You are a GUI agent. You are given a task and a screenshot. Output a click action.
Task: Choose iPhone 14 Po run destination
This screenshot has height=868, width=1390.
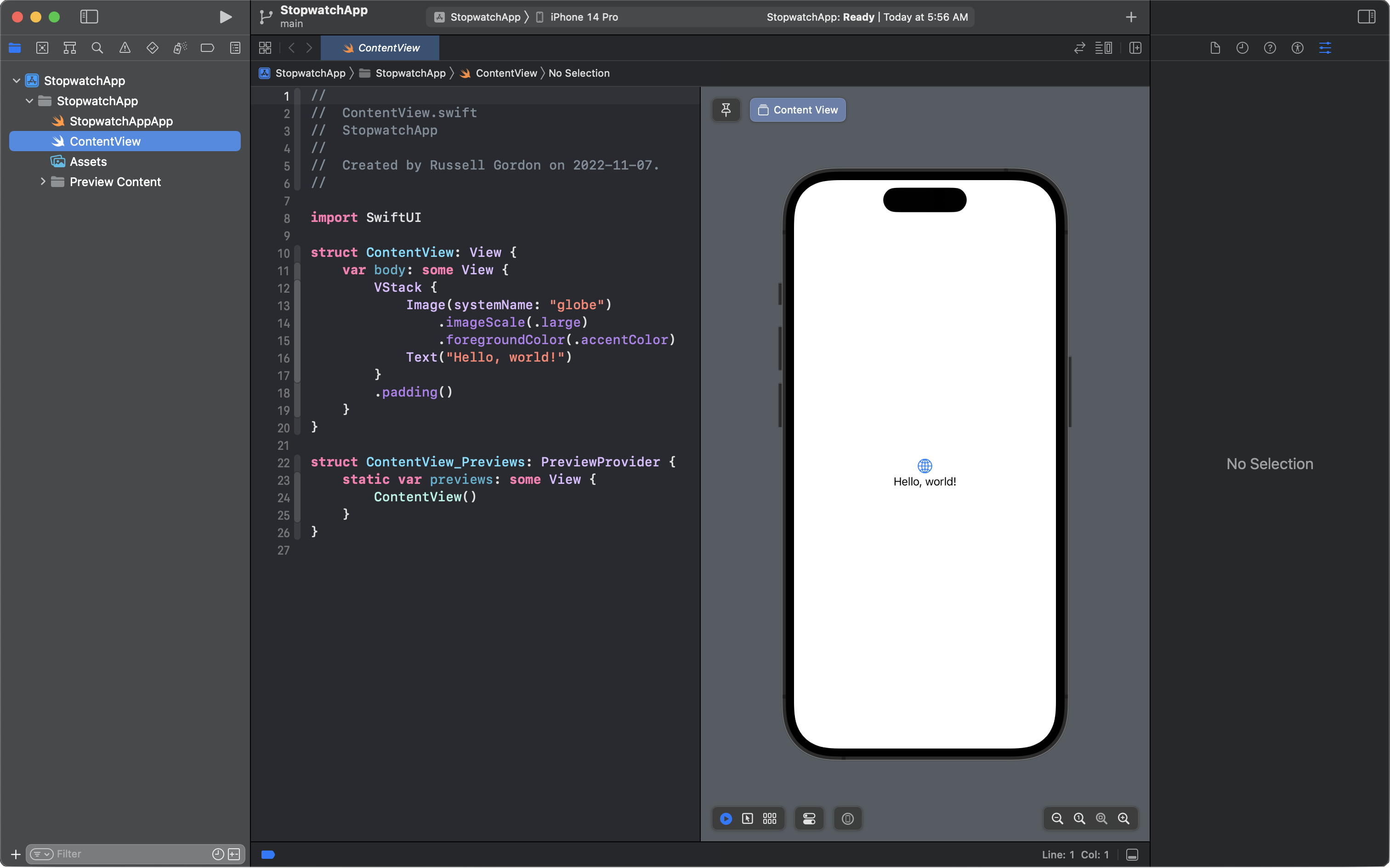click(583, 17)
